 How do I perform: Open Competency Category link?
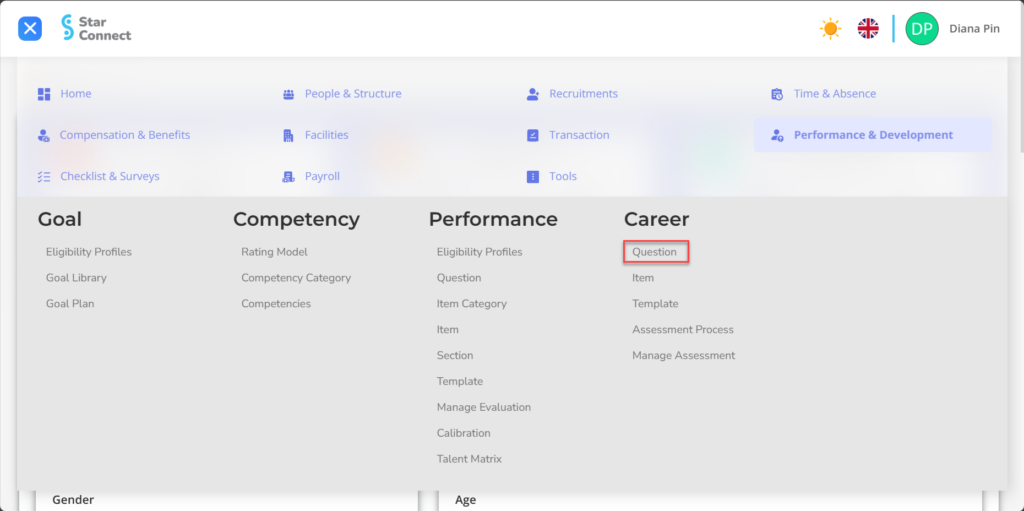pos(296,278)
